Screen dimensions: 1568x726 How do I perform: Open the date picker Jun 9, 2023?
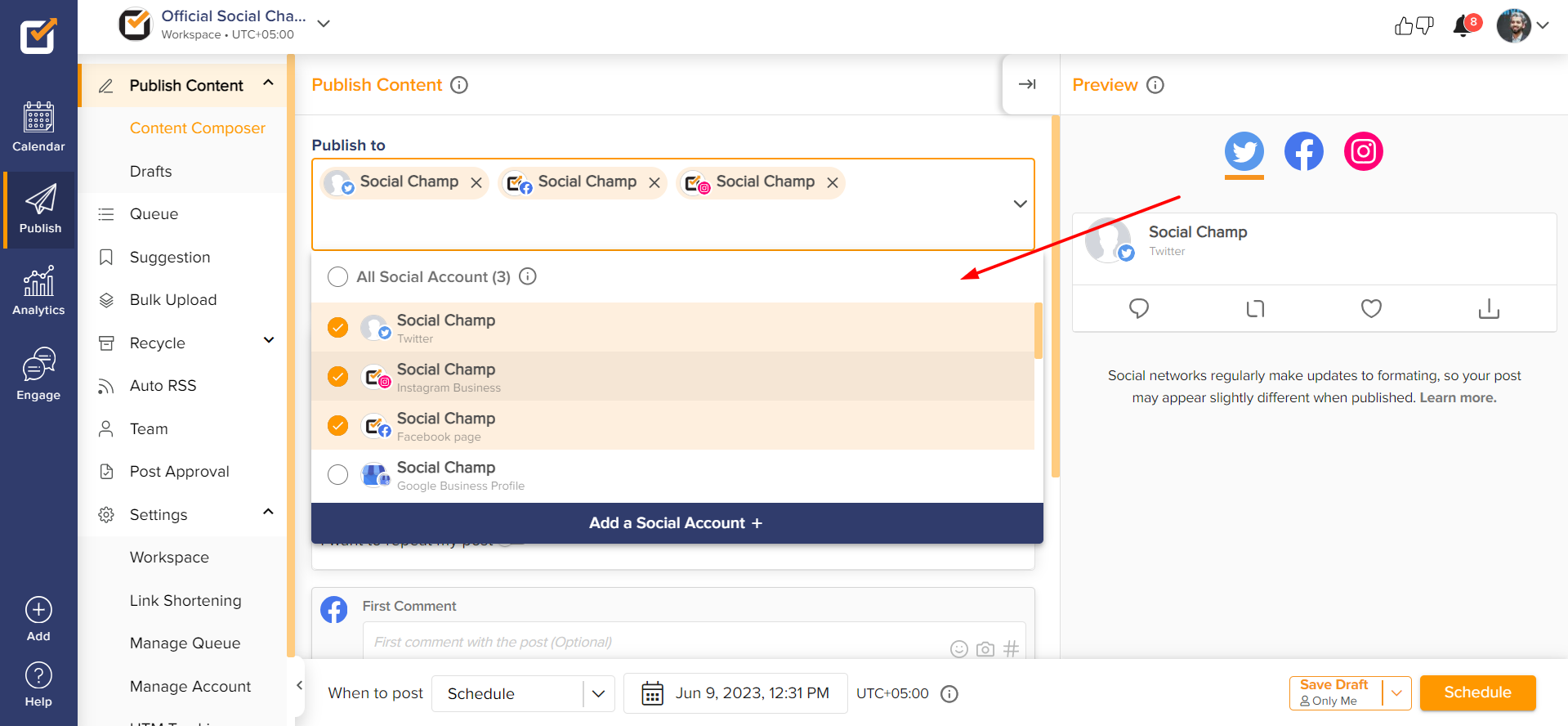(x=735, y=693)
